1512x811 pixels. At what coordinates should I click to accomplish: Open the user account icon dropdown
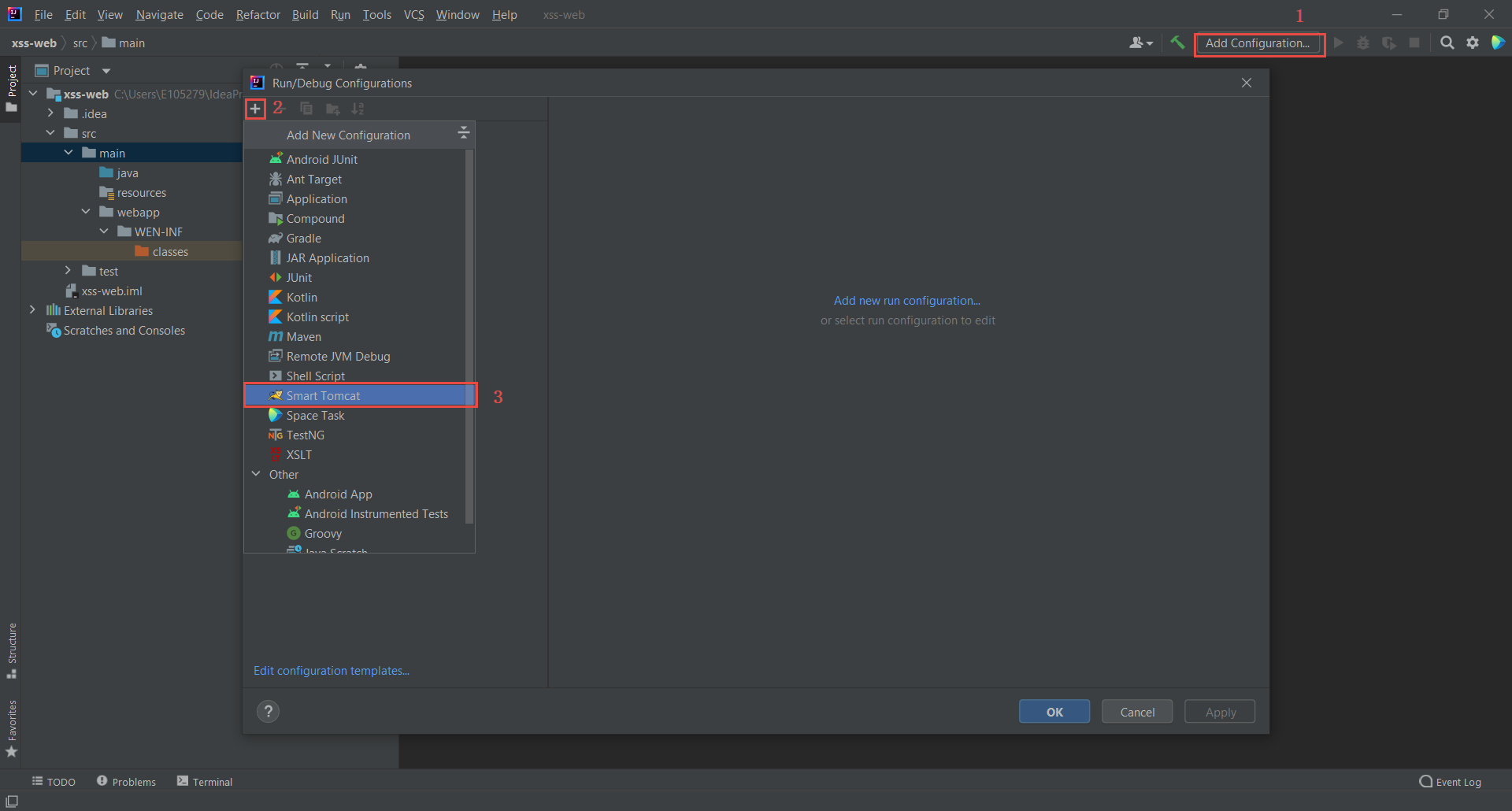point(1141,43)
